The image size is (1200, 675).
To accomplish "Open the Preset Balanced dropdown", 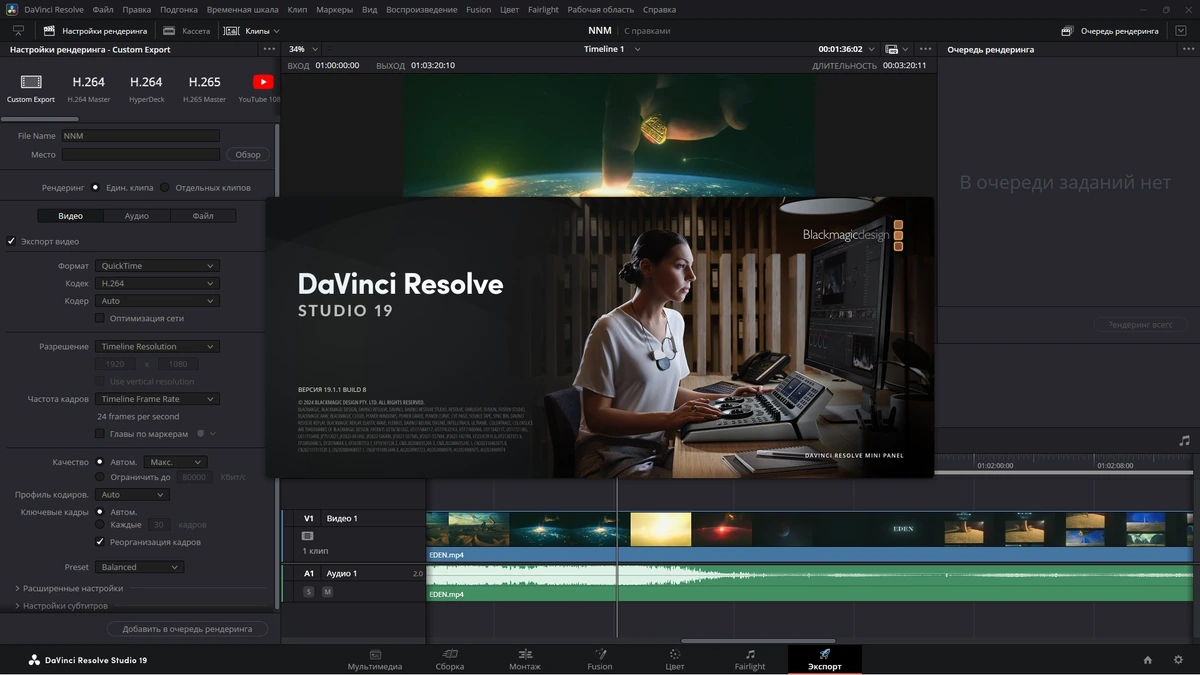I will point(139,567).
